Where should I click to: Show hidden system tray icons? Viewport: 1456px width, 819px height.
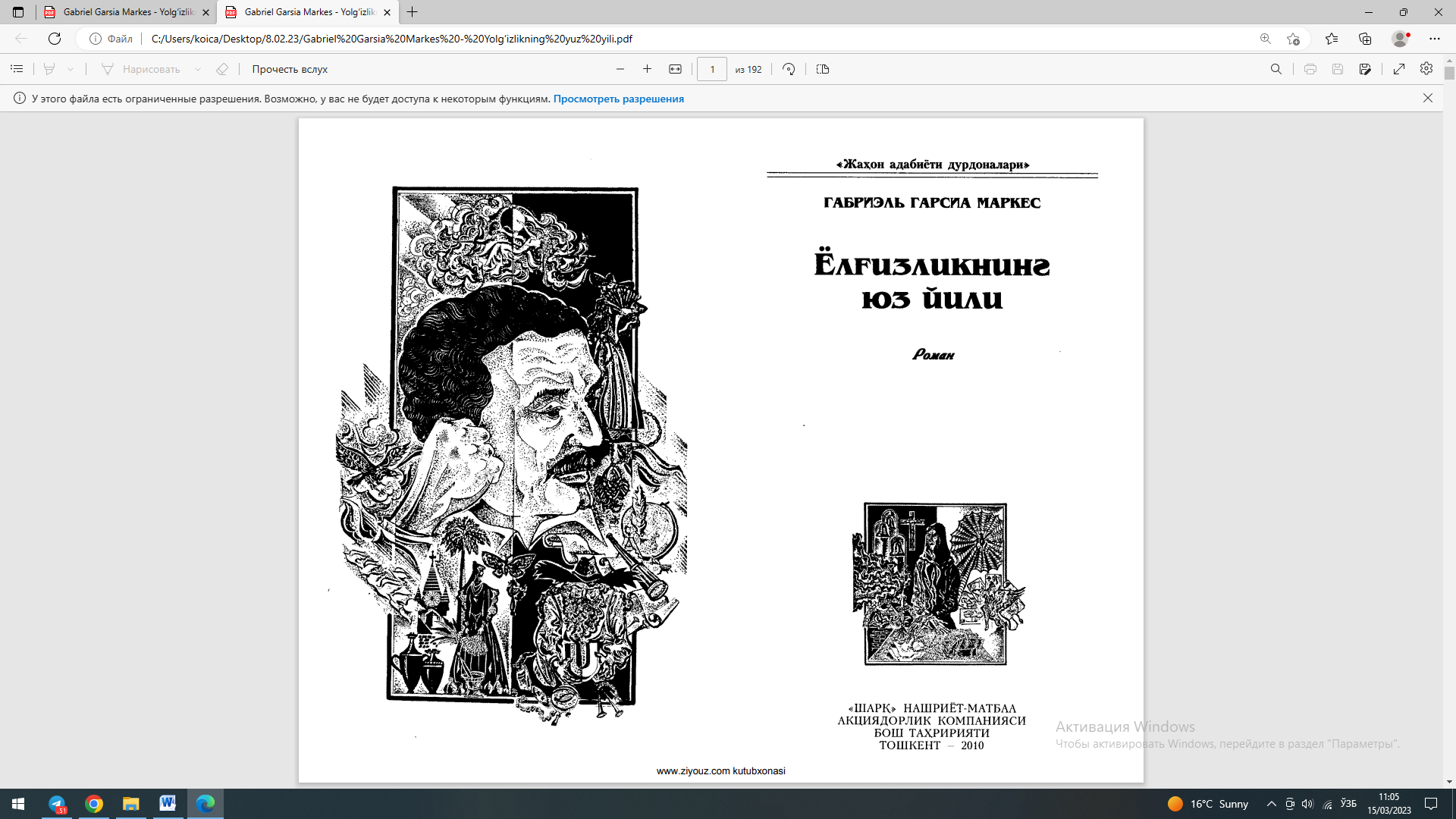1272,804
